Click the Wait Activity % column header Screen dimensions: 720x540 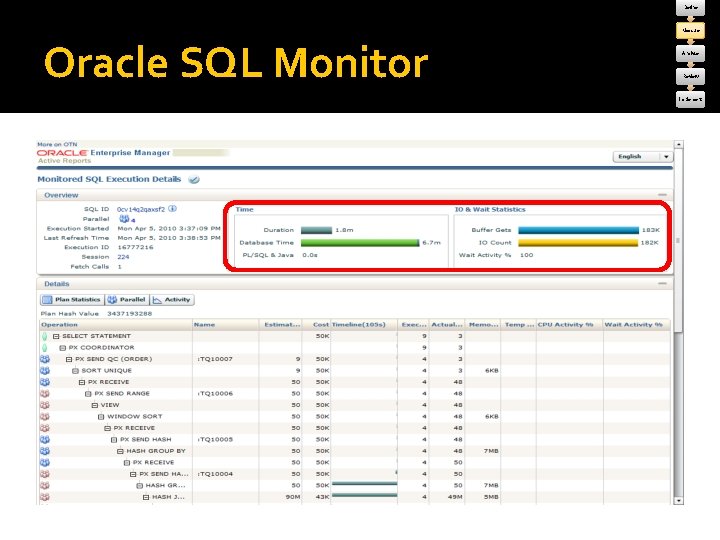tap(636, 325)
